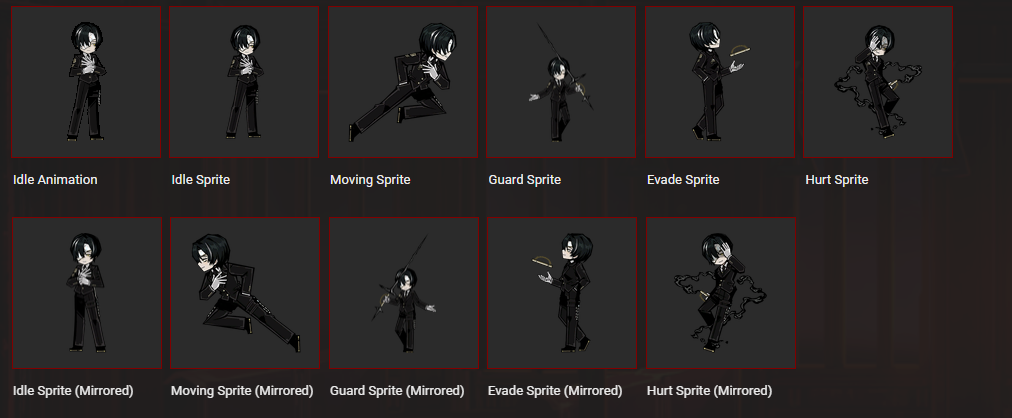Click the Guard Sprite caption label

525,180
